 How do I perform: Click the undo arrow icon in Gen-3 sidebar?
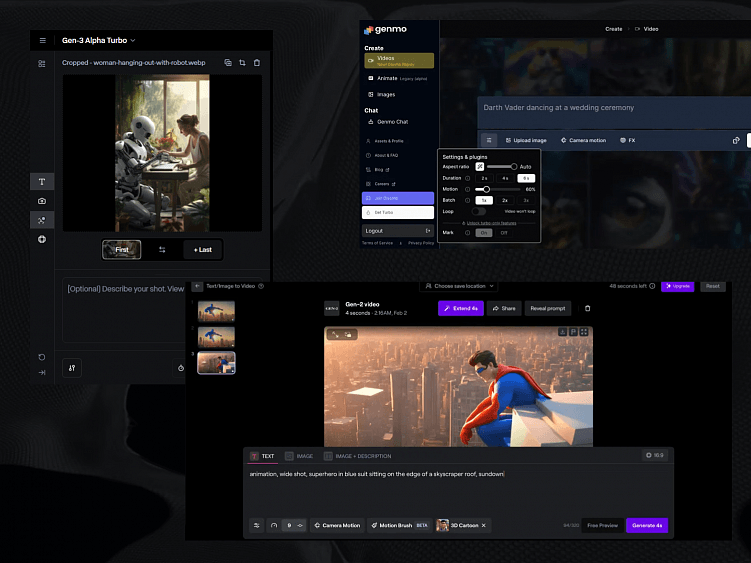(x=42, y=357)
